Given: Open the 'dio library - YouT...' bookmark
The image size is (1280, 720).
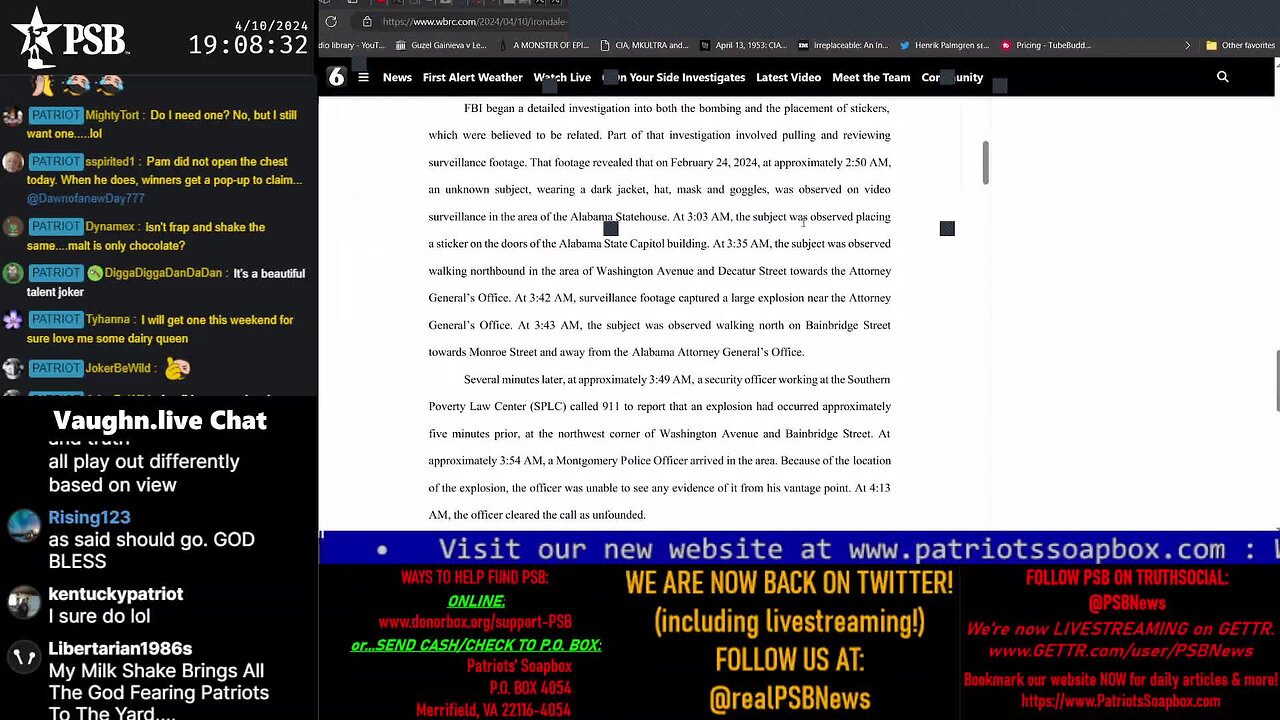Looking at the screenshot, I should click(351, 45).
